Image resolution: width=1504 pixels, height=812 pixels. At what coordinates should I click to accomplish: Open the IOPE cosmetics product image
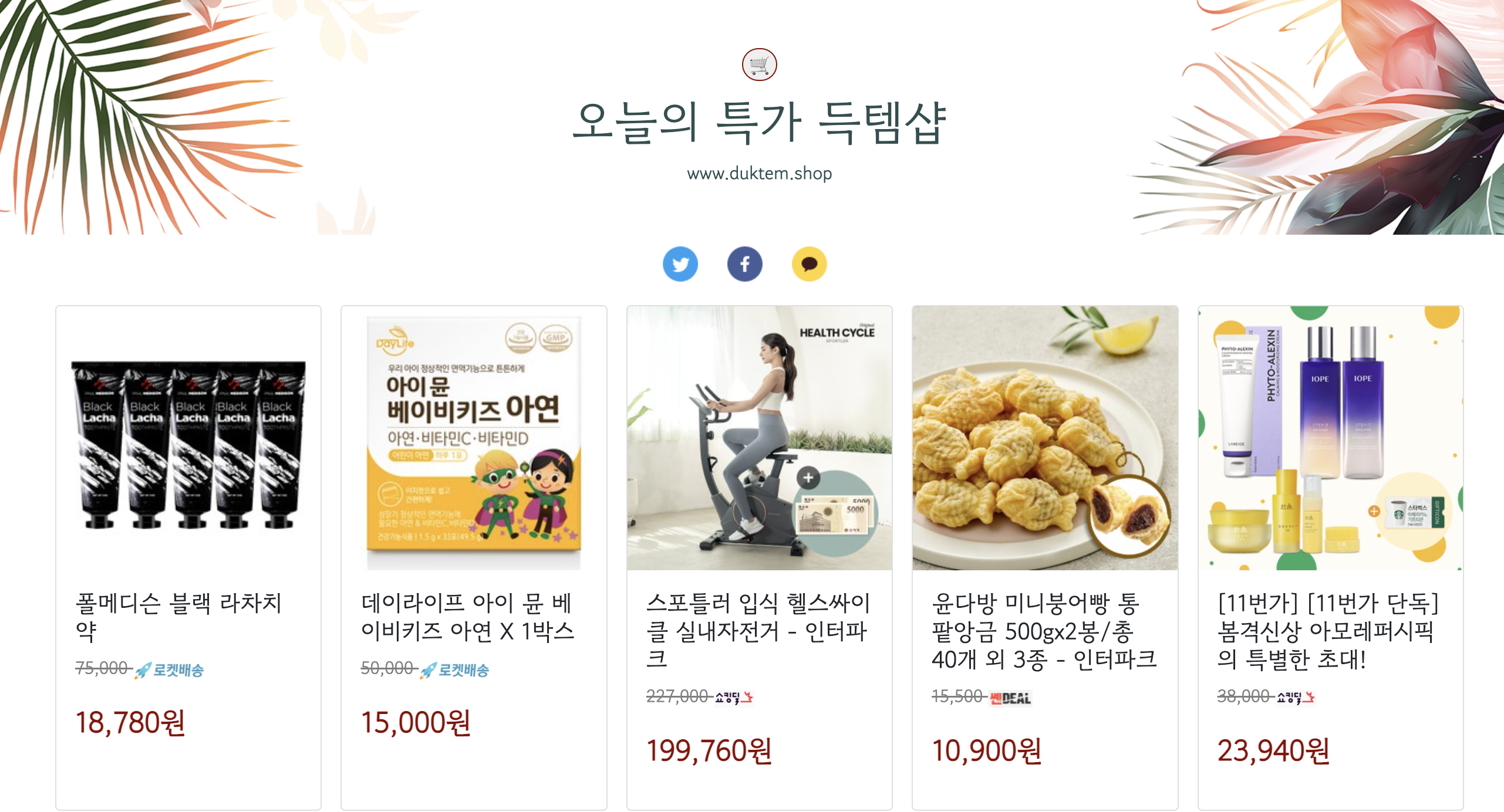click(1330, 438)
